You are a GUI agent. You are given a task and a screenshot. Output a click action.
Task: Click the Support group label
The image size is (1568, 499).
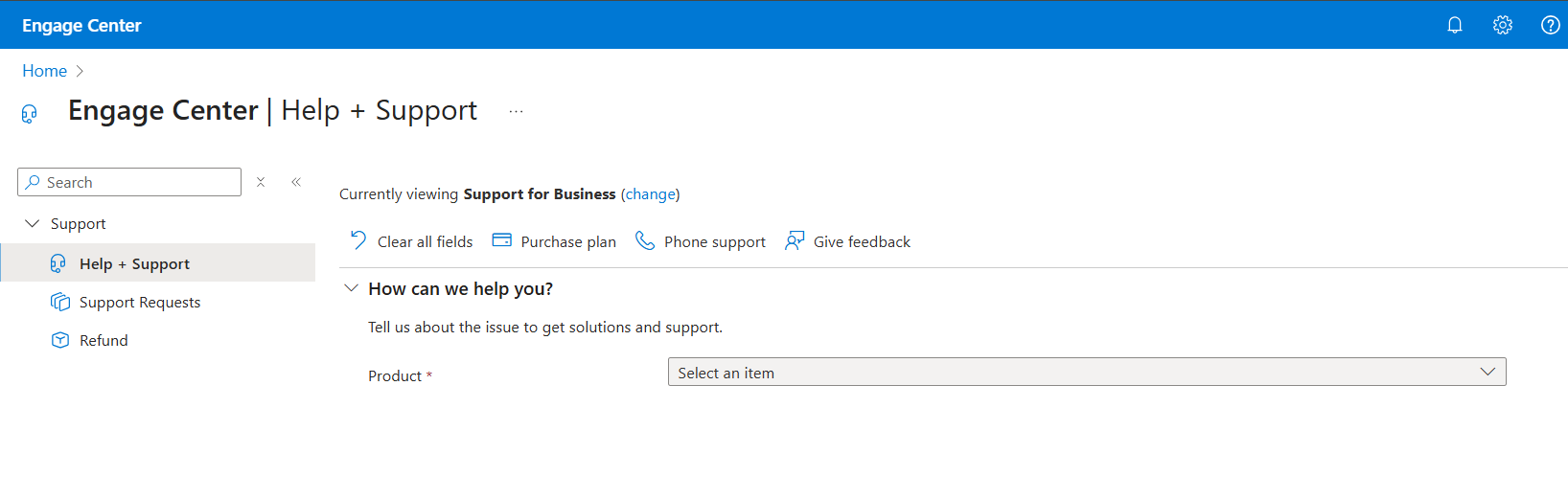[x=79, y=224]
